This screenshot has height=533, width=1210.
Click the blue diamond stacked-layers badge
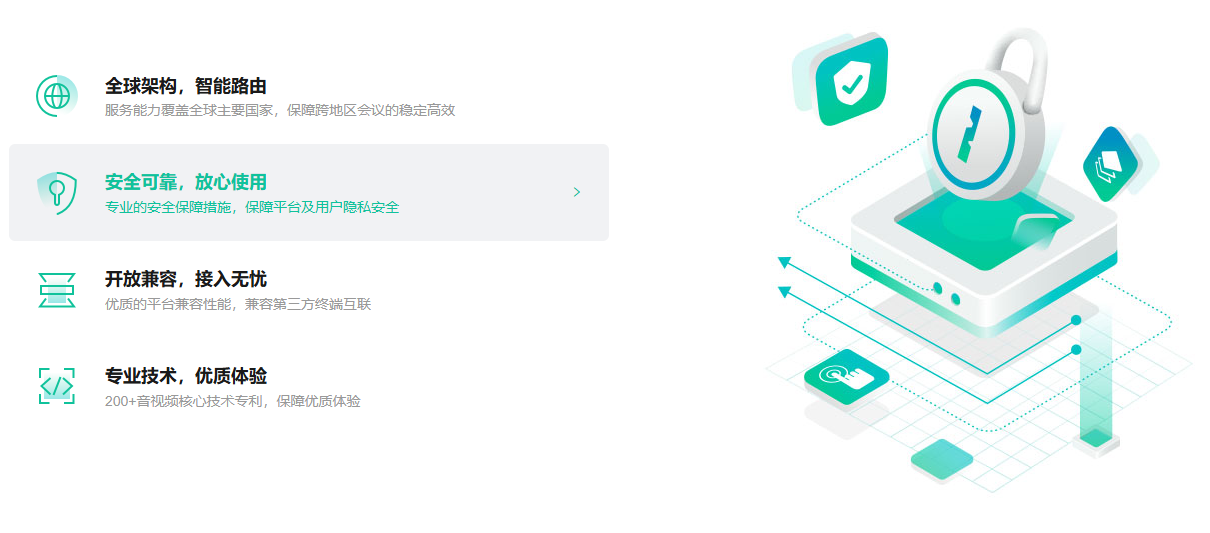pyautogui.click(x=1111, y=163)
